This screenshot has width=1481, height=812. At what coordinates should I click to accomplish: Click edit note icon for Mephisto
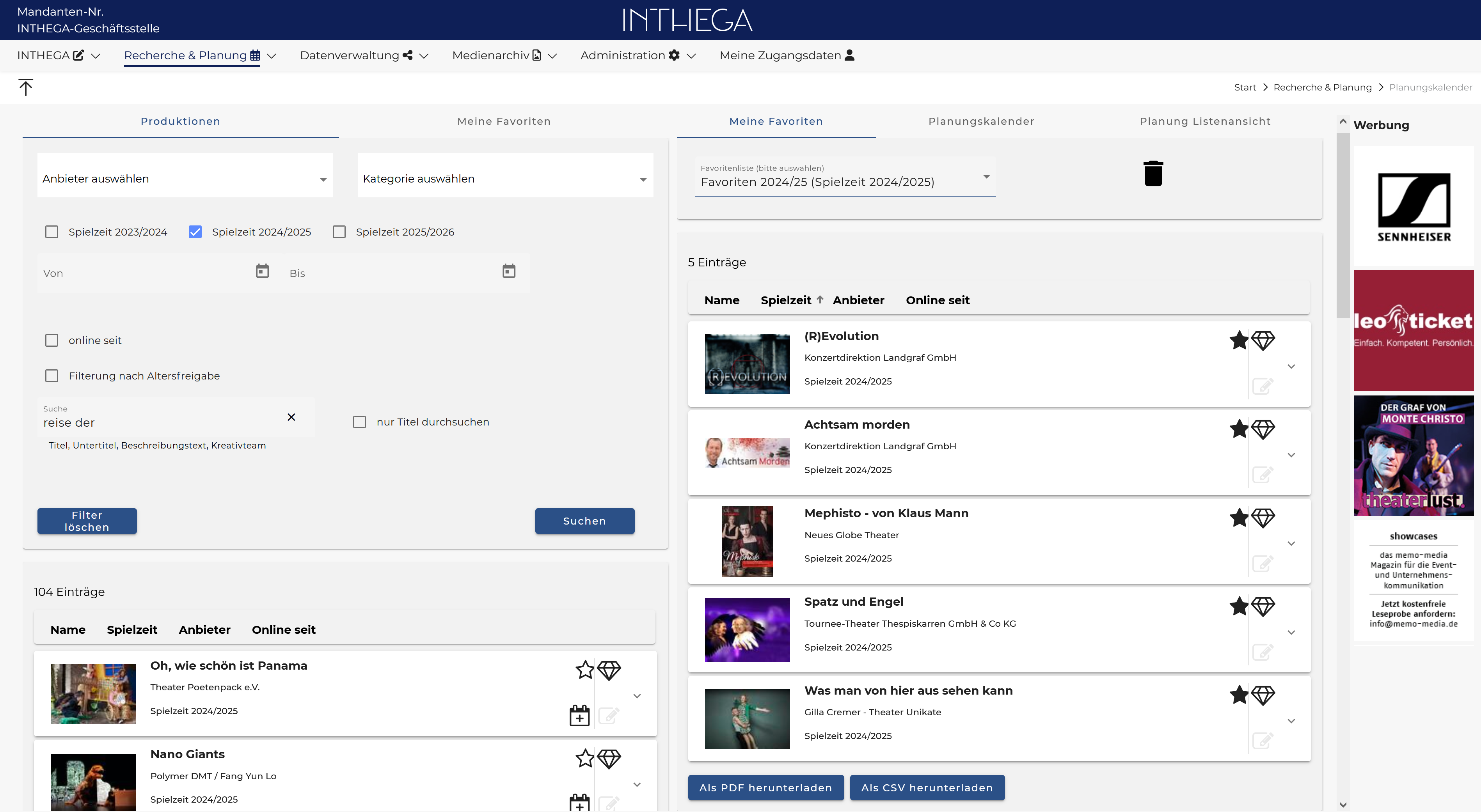(x=1263, y=563)
